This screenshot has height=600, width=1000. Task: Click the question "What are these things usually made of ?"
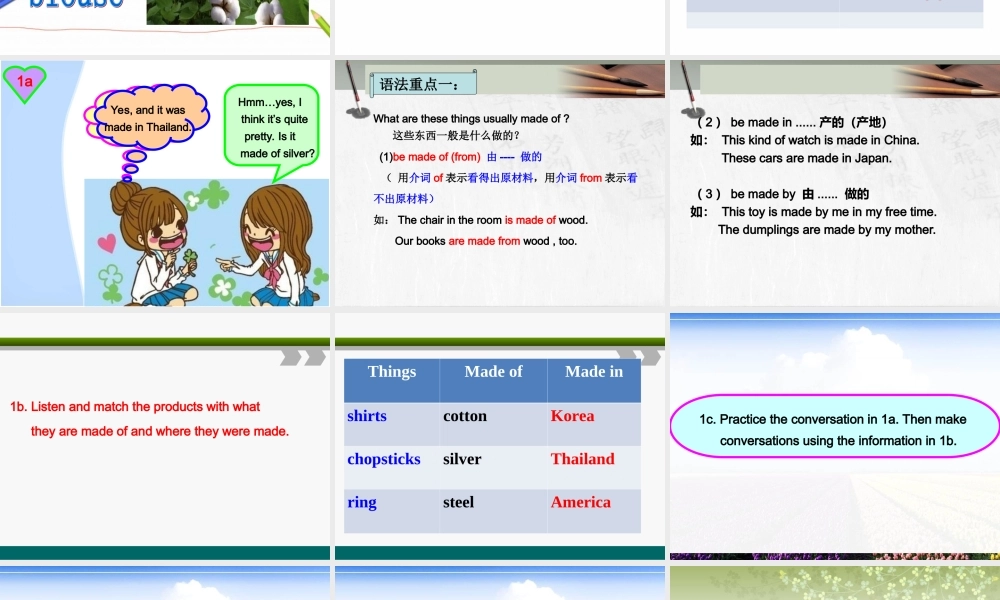coord(471,119)
